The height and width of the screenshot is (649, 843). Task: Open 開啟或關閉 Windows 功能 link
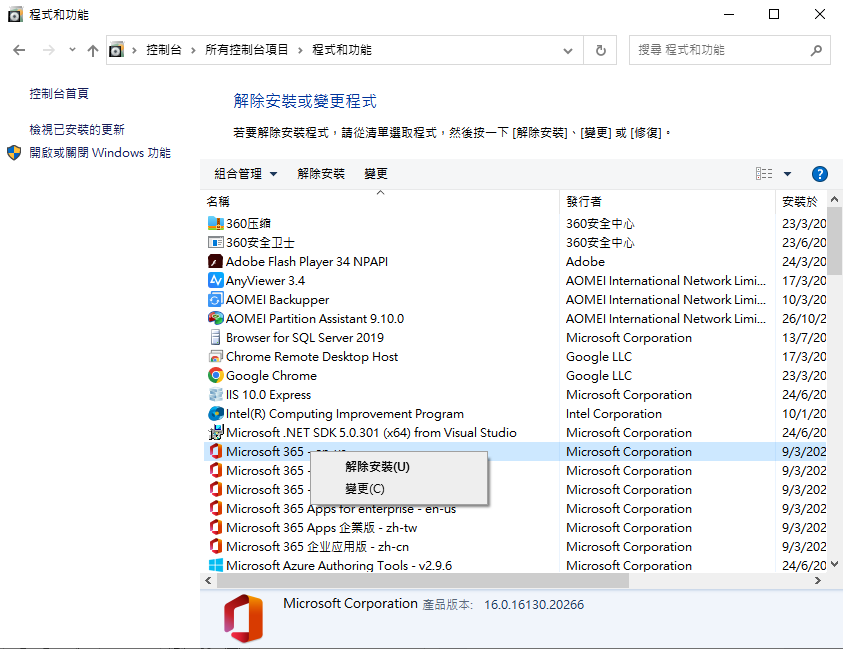pos(100,153)
